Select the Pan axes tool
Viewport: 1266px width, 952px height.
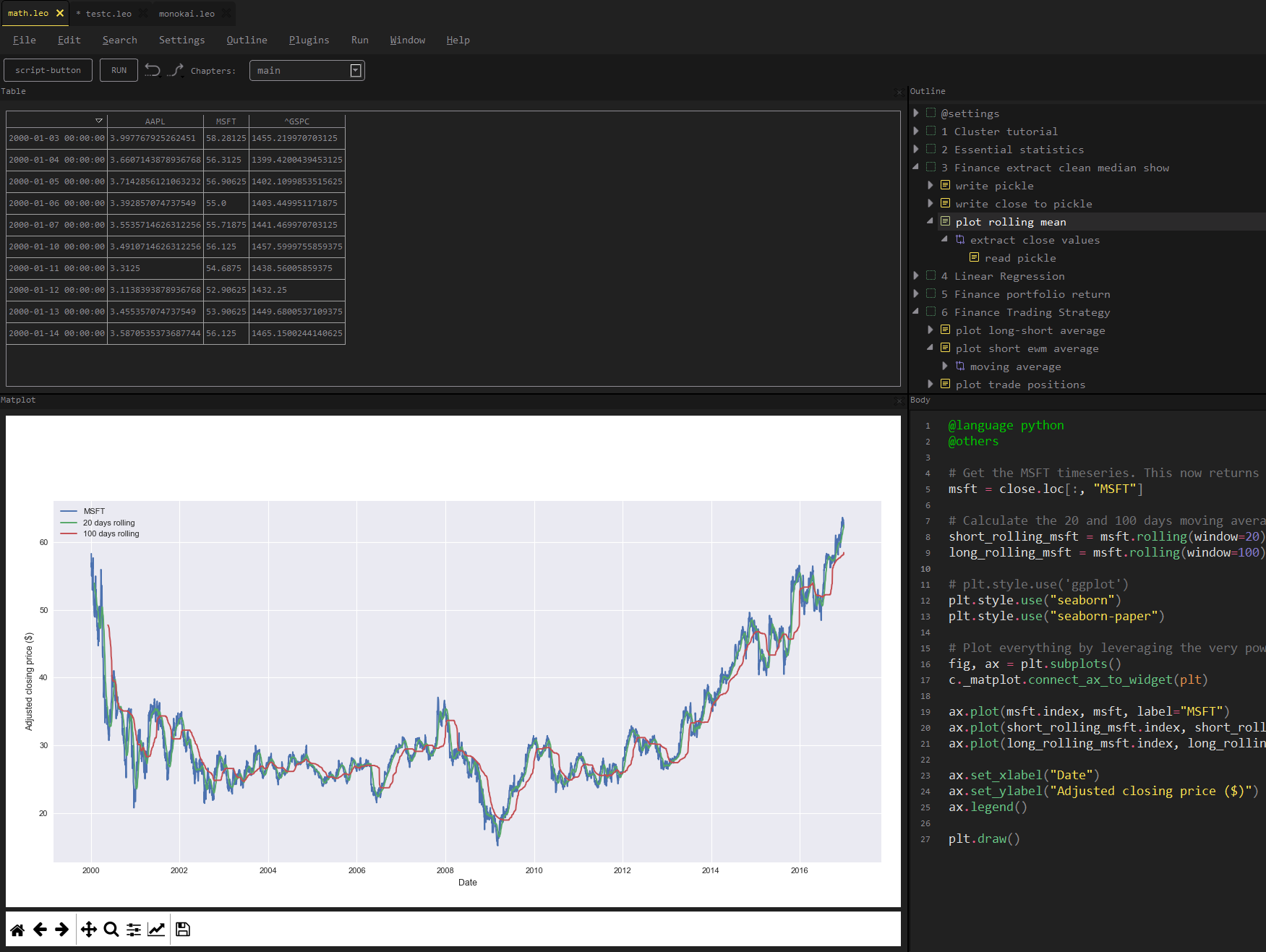click(x=89, y=930)
